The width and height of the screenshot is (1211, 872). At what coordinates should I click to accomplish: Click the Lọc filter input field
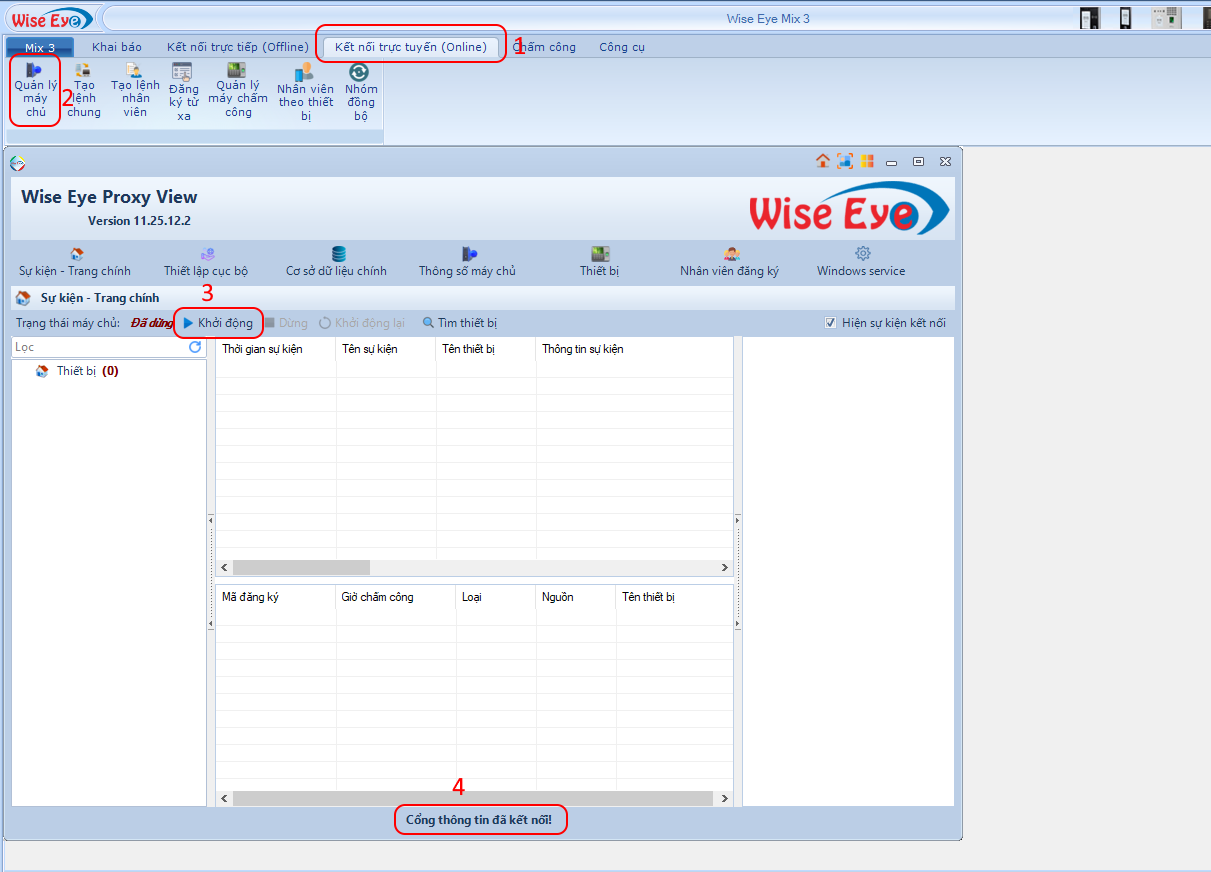100,347
